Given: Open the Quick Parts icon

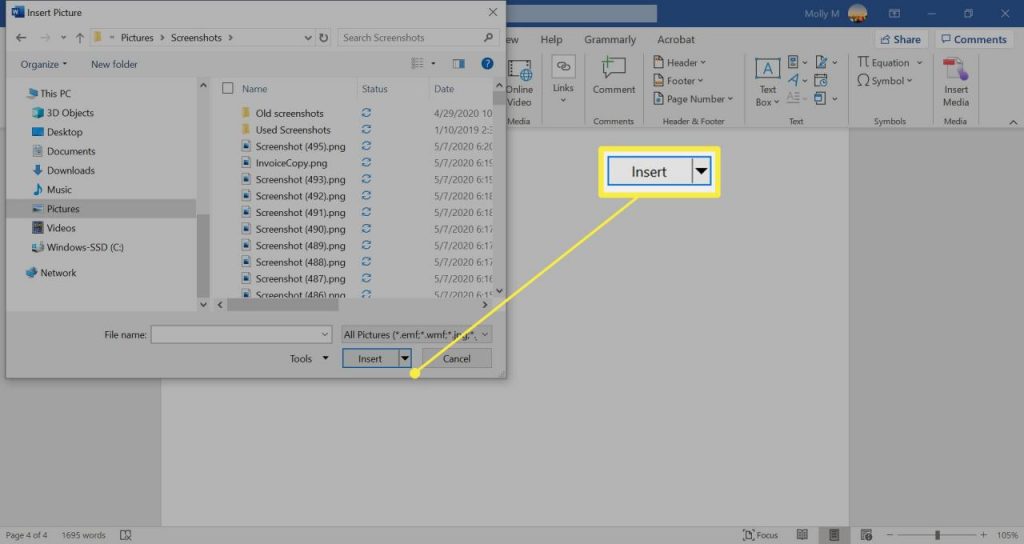Looking at the screenshot, I should pos(793,62).
